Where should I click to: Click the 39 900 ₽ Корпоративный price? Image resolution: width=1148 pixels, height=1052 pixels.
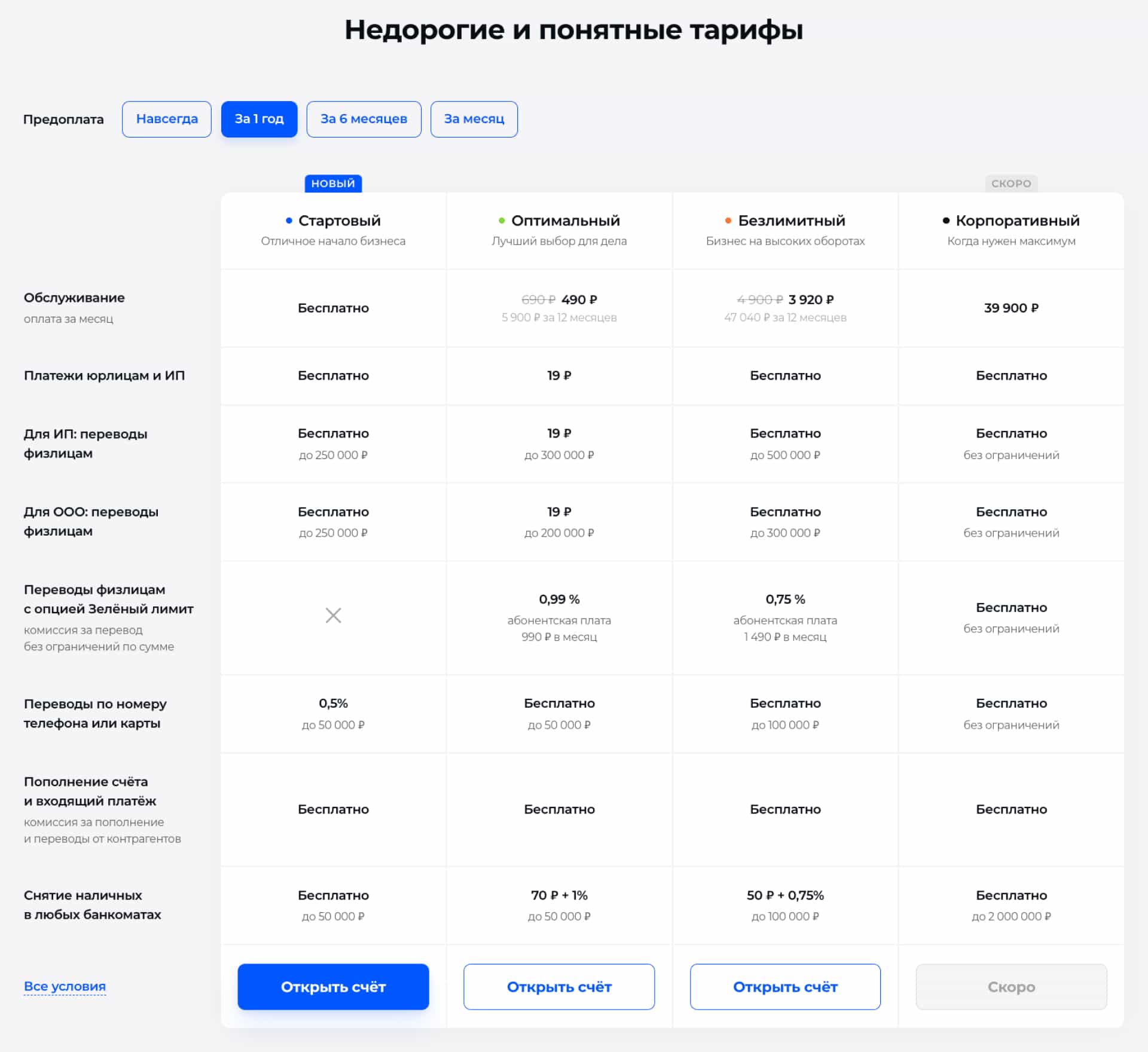pyautogui.click(x=1011, y=308)
